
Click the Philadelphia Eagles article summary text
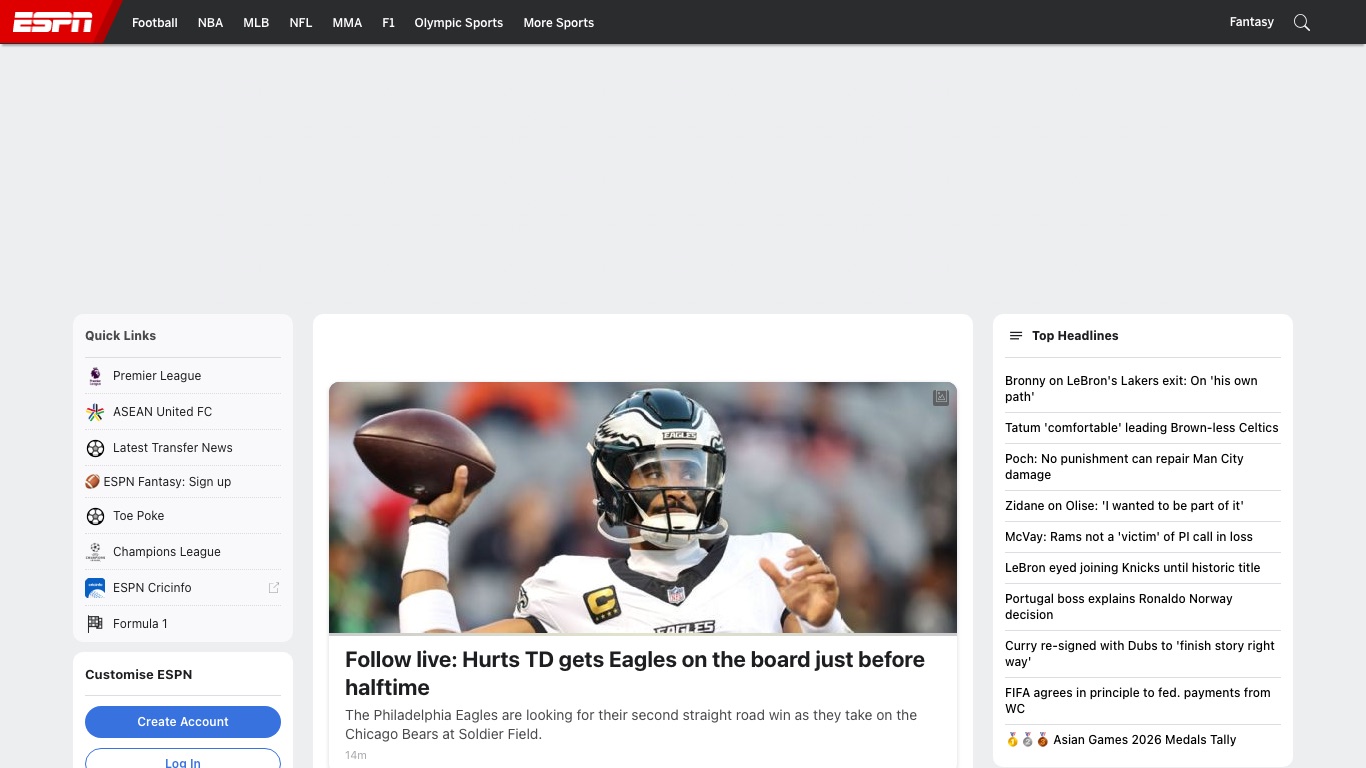tap(631, 725)
